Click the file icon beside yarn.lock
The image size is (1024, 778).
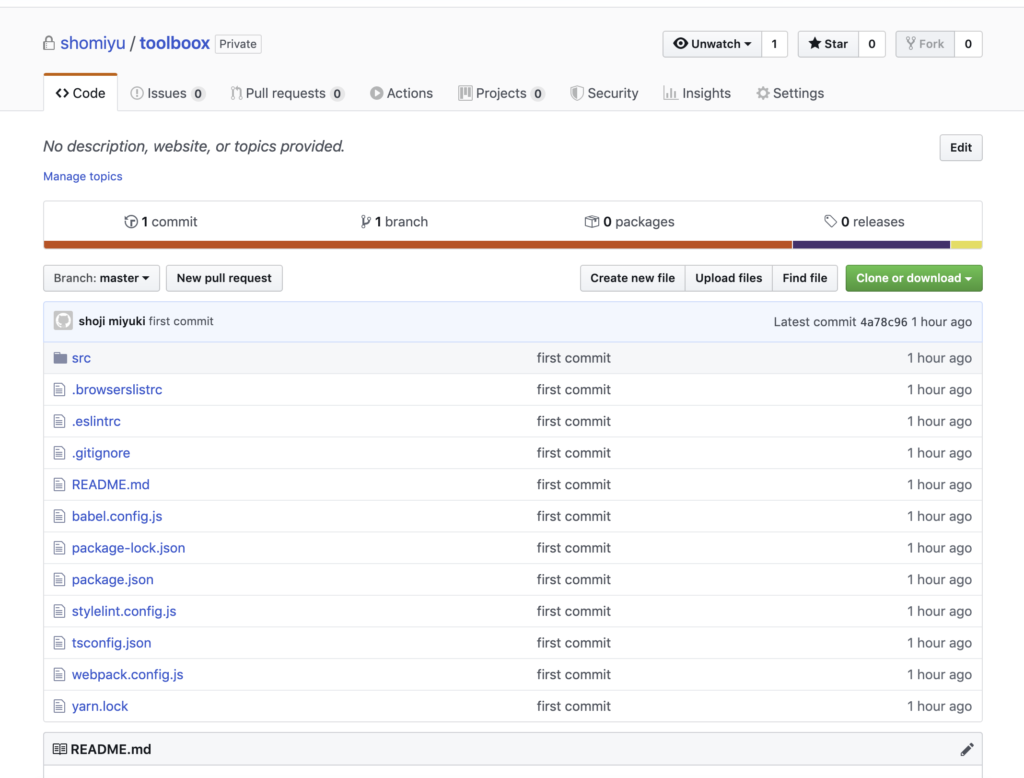[x=59, y=707]
